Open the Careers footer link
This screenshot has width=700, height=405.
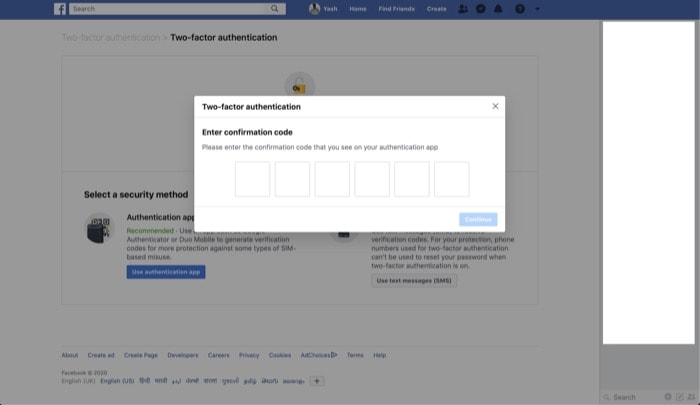point(218,355)
